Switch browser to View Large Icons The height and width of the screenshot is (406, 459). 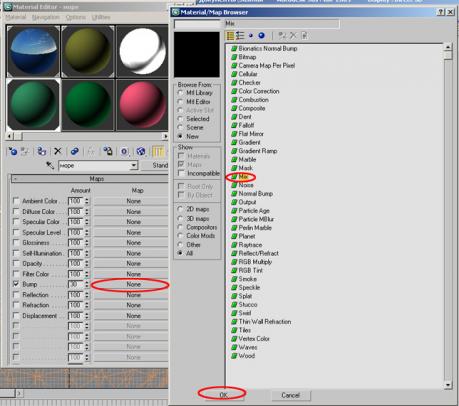point(262,36)
